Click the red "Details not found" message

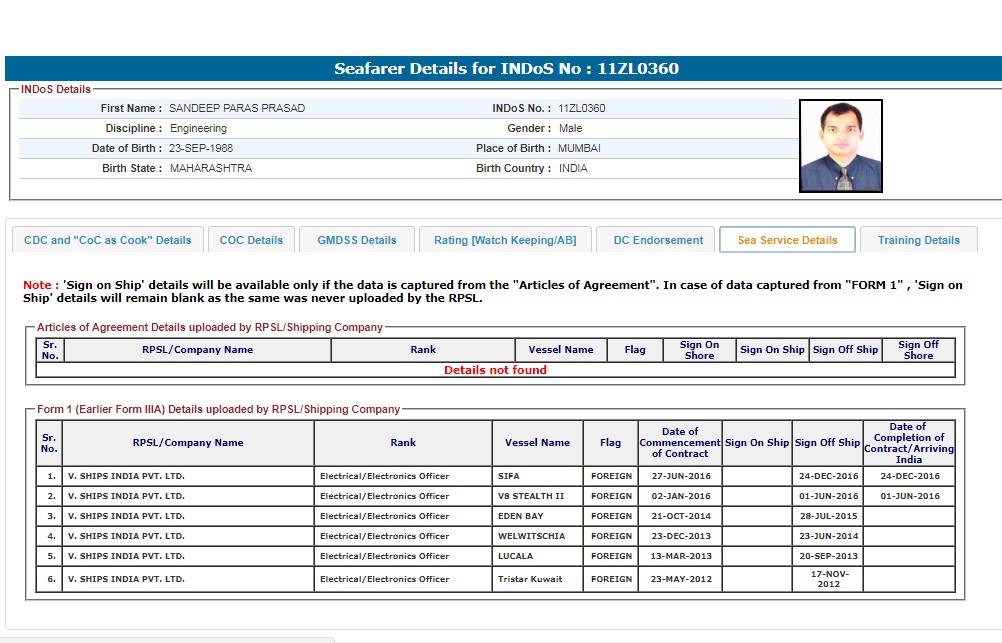[495, 370]
